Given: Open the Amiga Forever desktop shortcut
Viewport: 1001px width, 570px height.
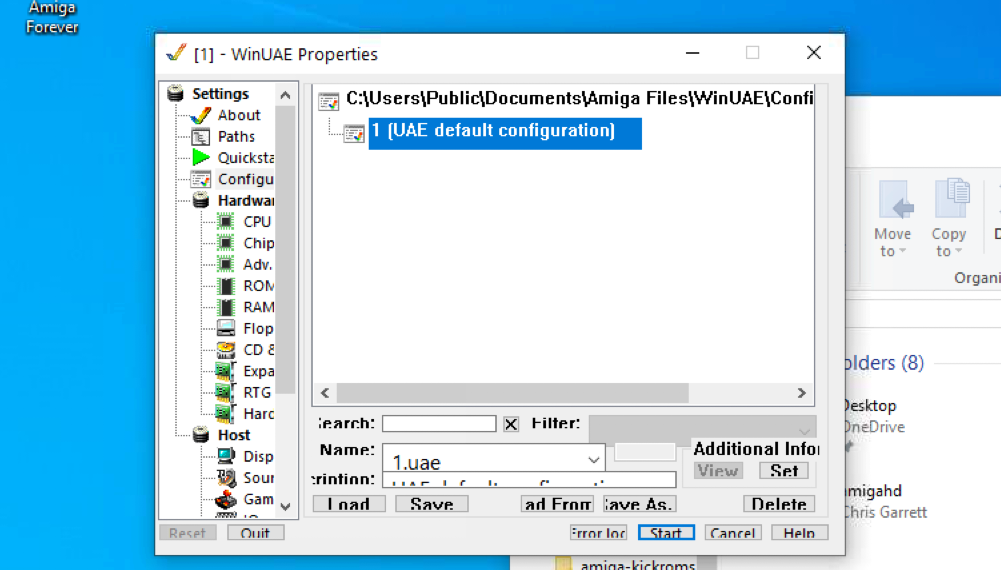Looking at the screenshot, I should (52, 17).
